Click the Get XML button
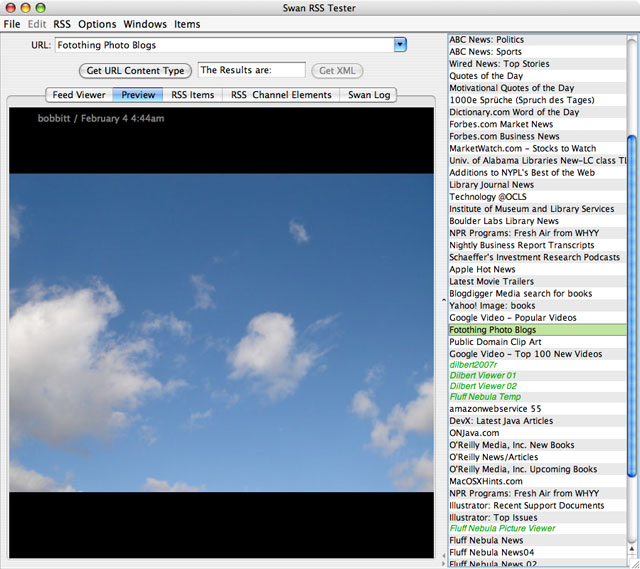640x569 pixels. pos(336,71)
